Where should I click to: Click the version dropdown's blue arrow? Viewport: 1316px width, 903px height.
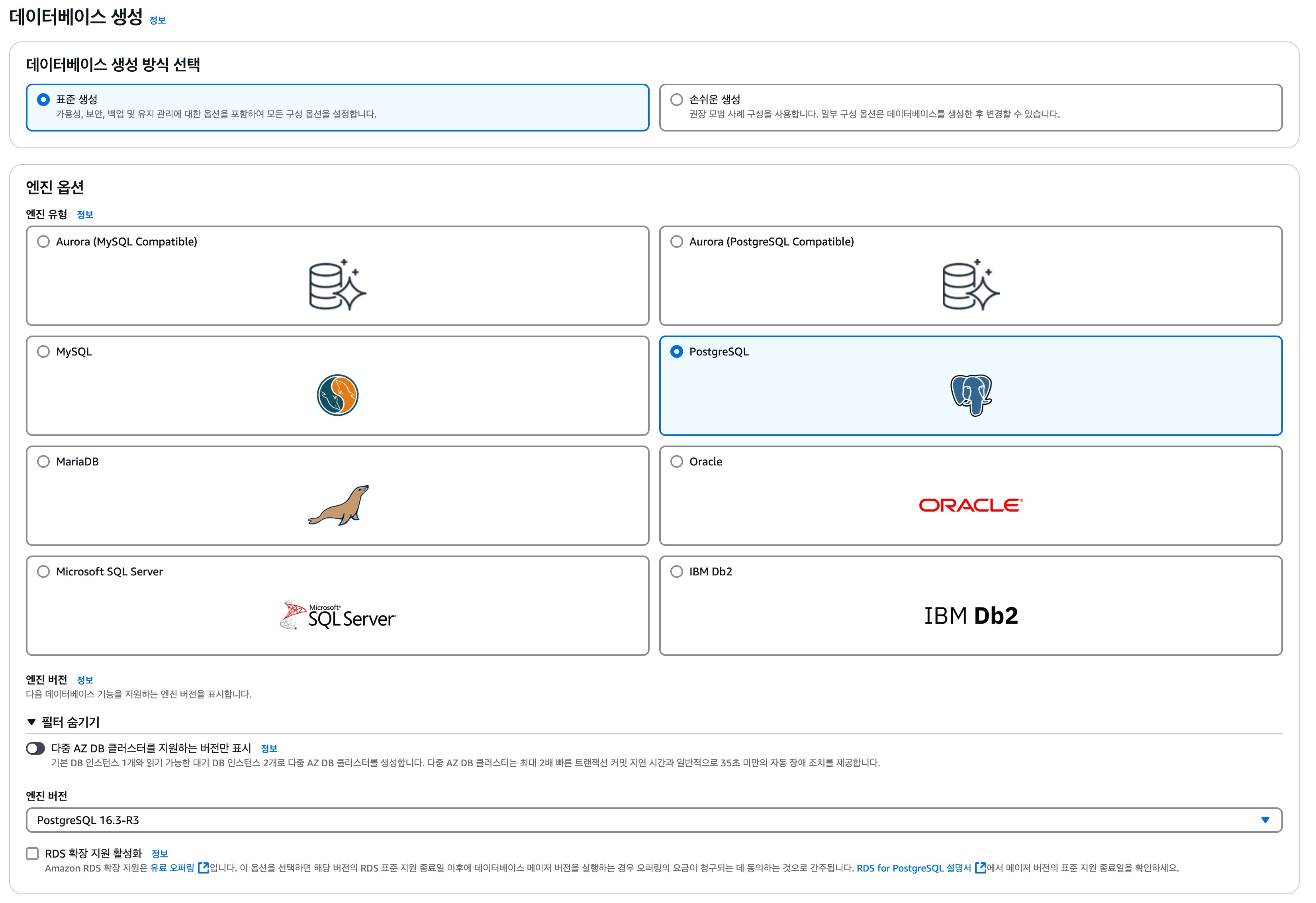(x=1265, y=820)
